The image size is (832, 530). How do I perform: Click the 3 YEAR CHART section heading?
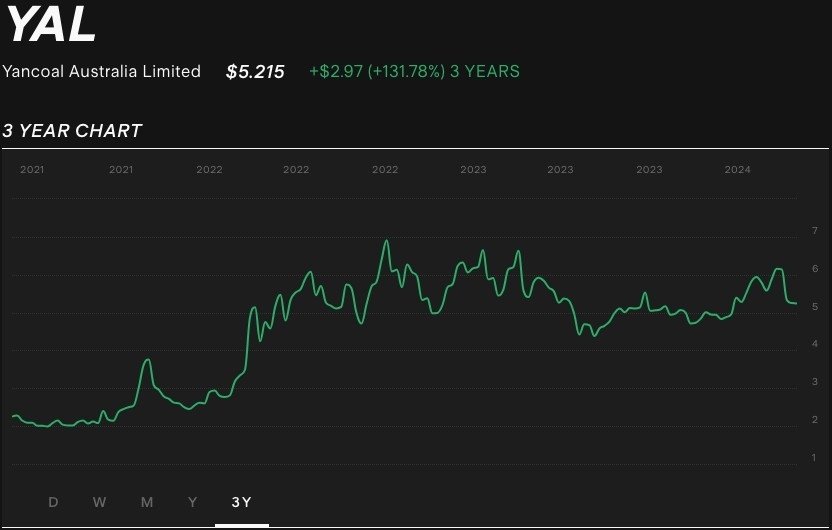pos(72,131)
